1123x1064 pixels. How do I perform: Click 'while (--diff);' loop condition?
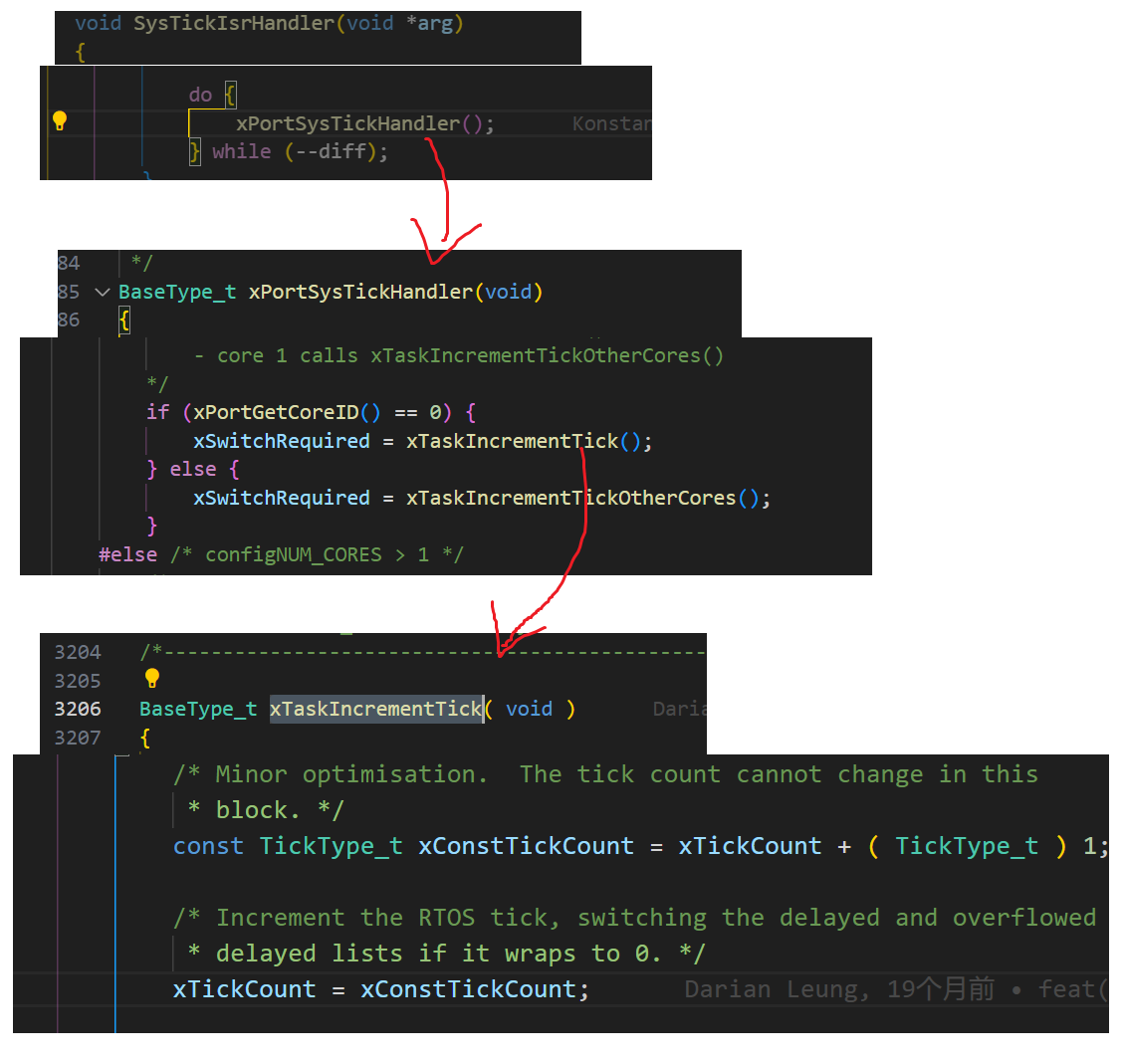click(x=300, y=152)
